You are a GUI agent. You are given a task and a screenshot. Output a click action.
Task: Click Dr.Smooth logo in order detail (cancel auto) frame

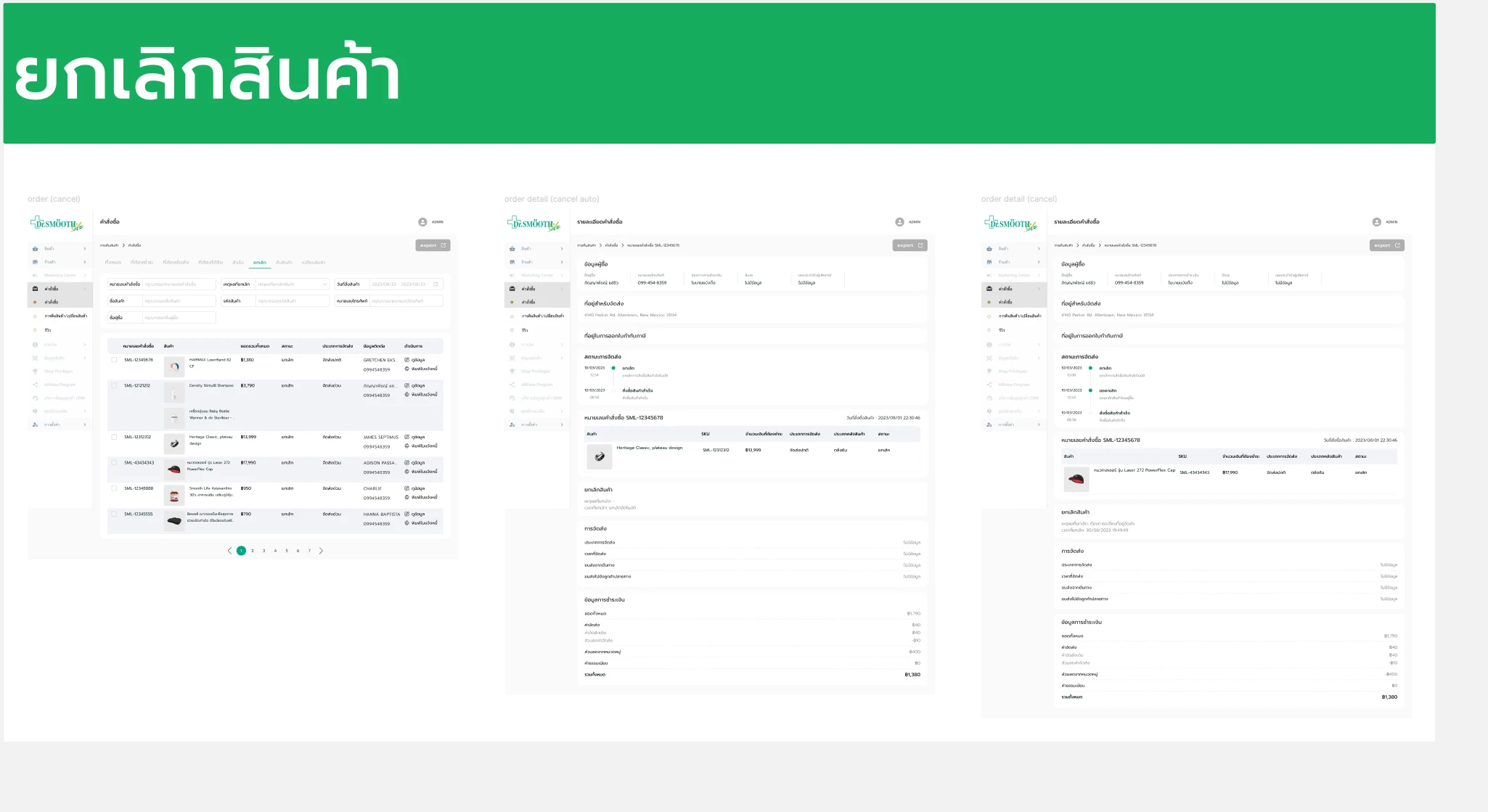point(534,223)
